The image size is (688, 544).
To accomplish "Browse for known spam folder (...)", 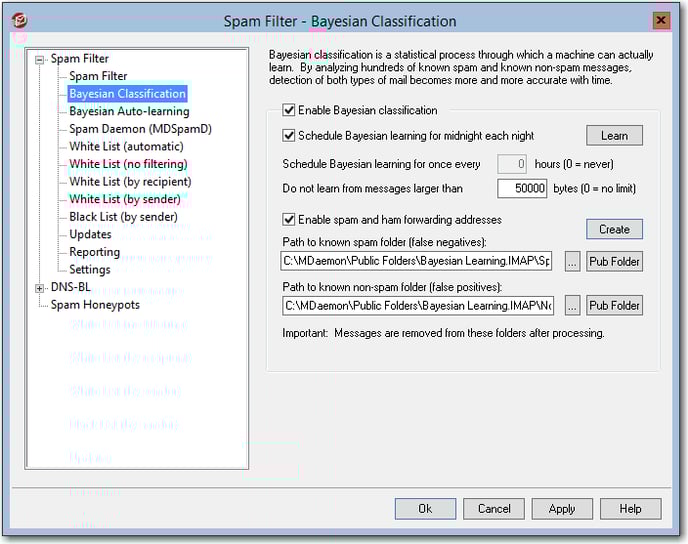I will pos(572,261).
